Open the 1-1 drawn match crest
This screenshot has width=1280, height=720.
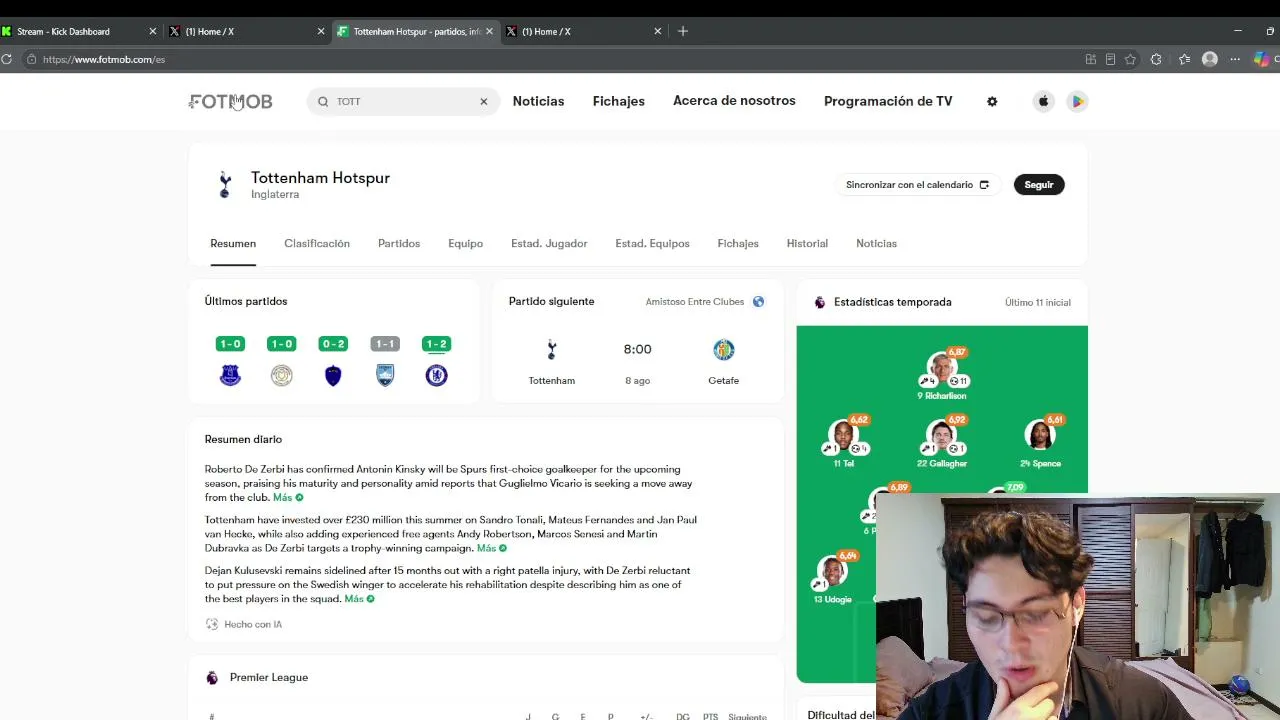click(x=385, y=376)
